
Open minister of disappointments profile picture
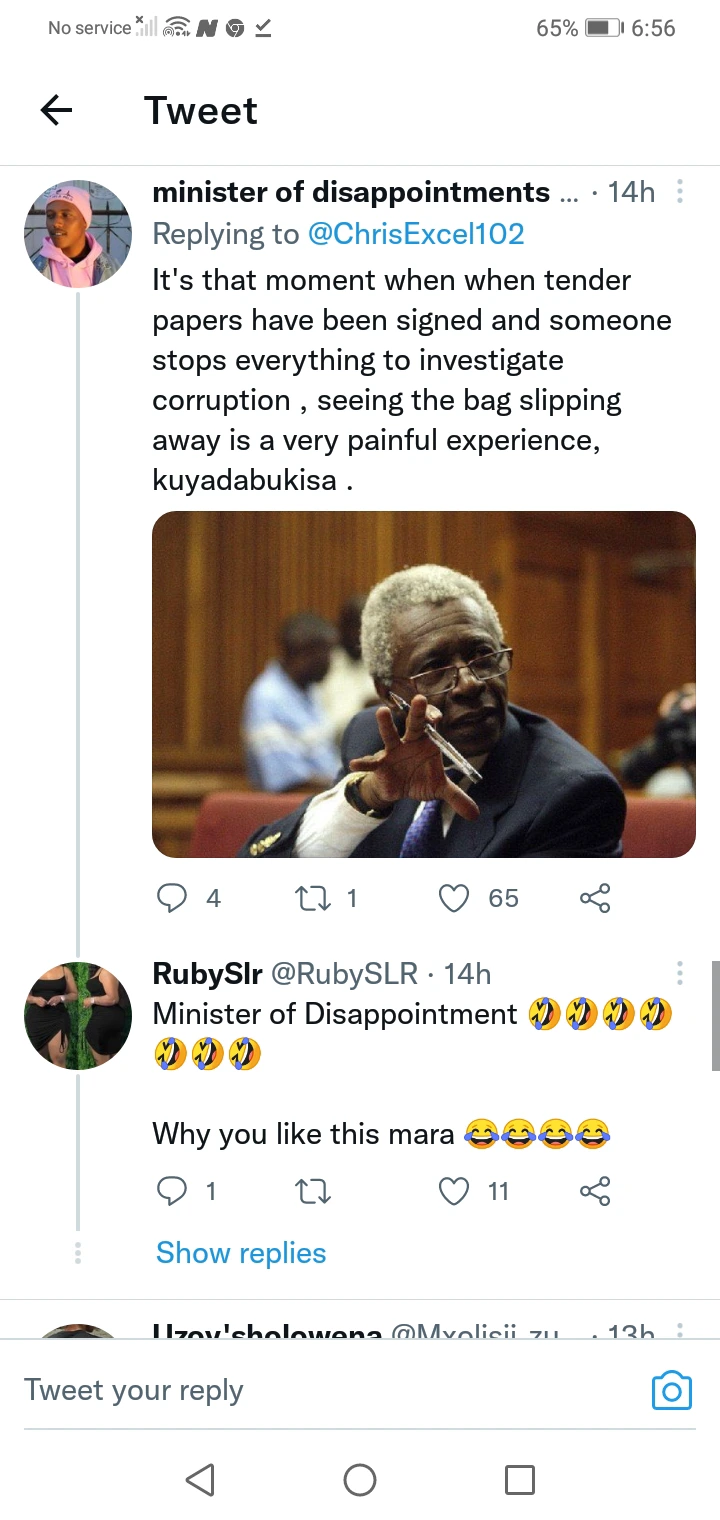78,234
